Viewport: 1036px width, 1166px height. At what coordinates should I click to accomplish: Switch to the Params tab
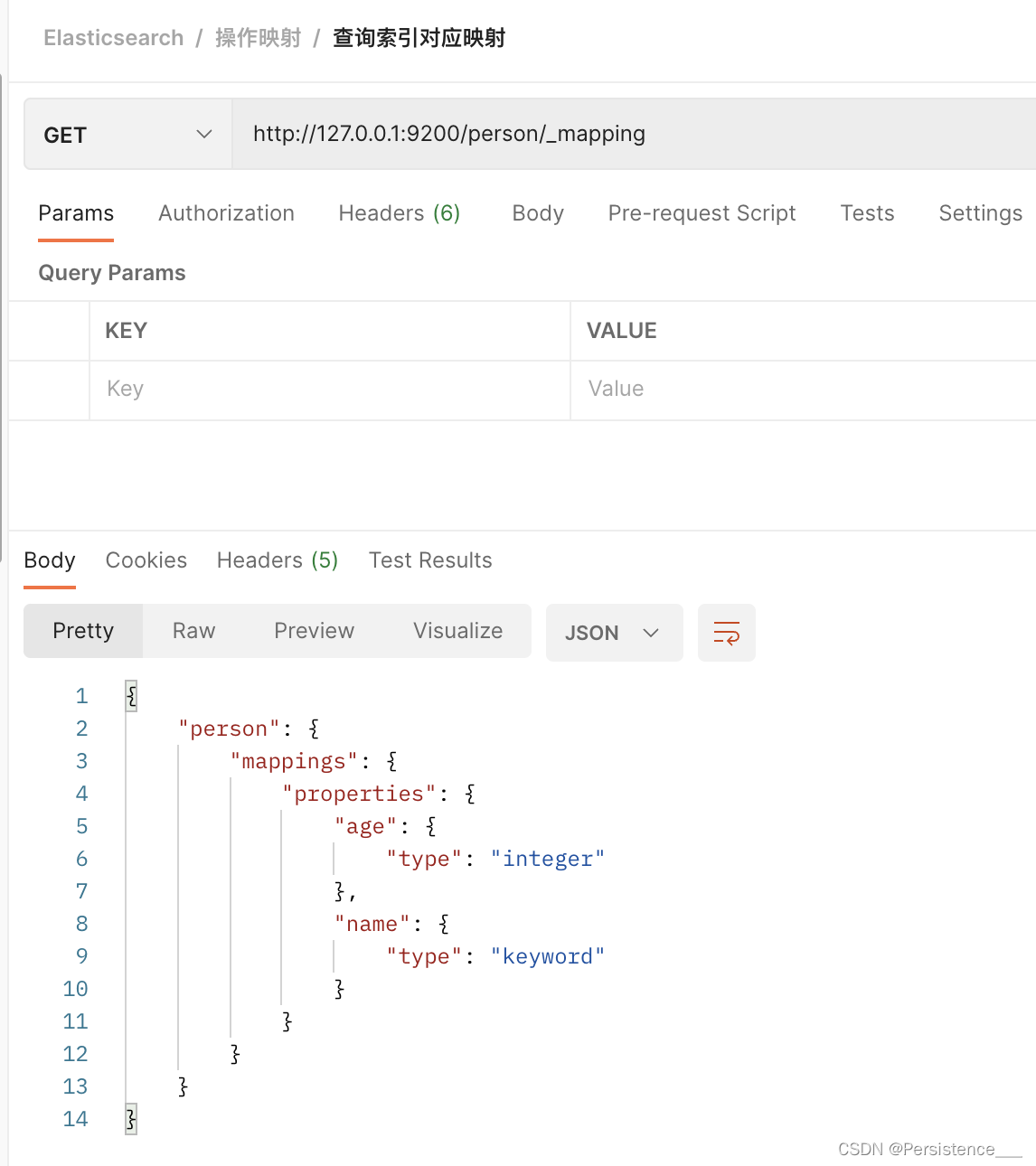[76, 213]
